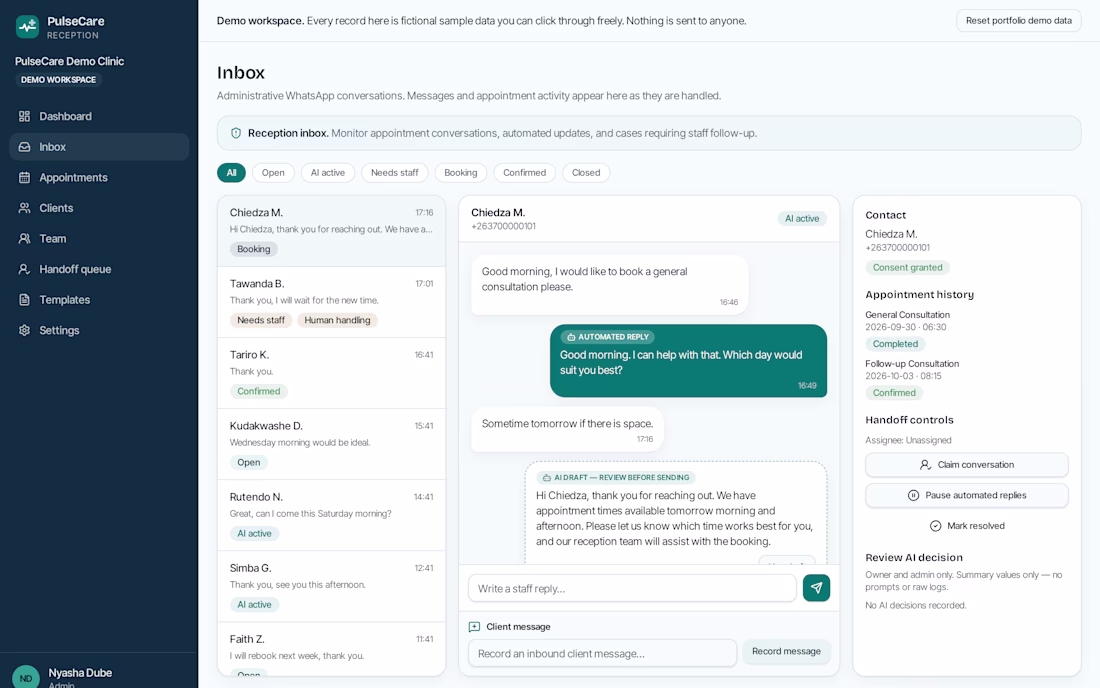Go to Handoff queue in sidebar
Viewport: 1100px width, 688px height.
(99, 269)
